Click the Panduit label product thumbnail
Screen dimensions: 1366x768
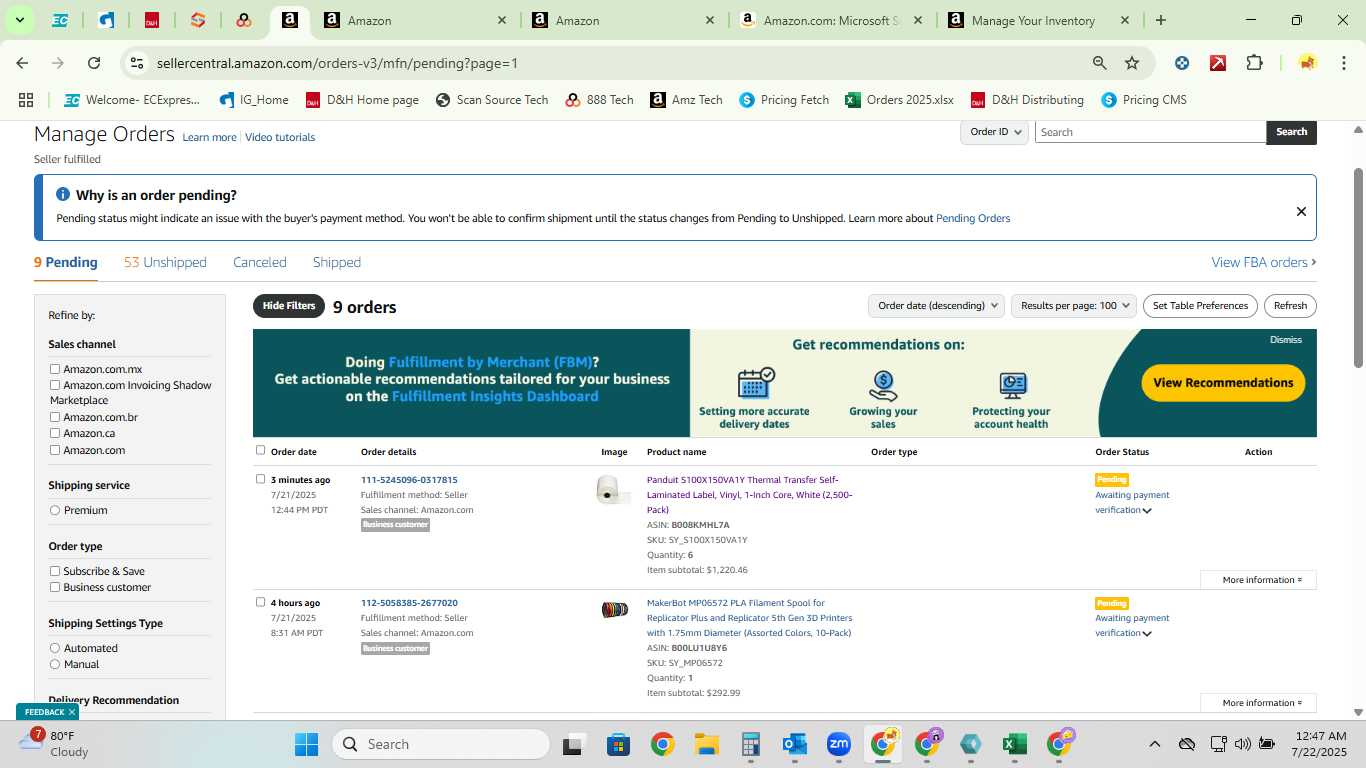coord(612,490)
